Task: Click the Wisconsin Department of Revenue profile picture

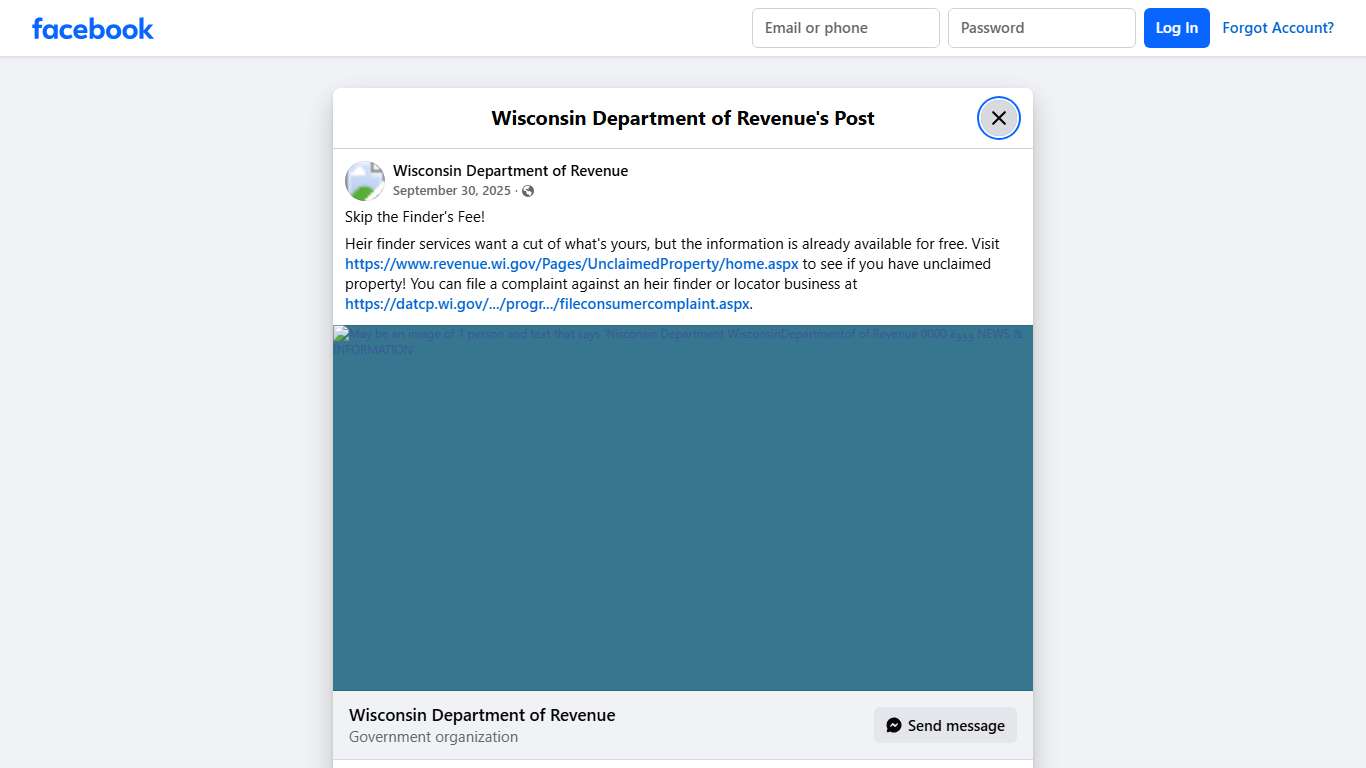Action: point(364,180)
